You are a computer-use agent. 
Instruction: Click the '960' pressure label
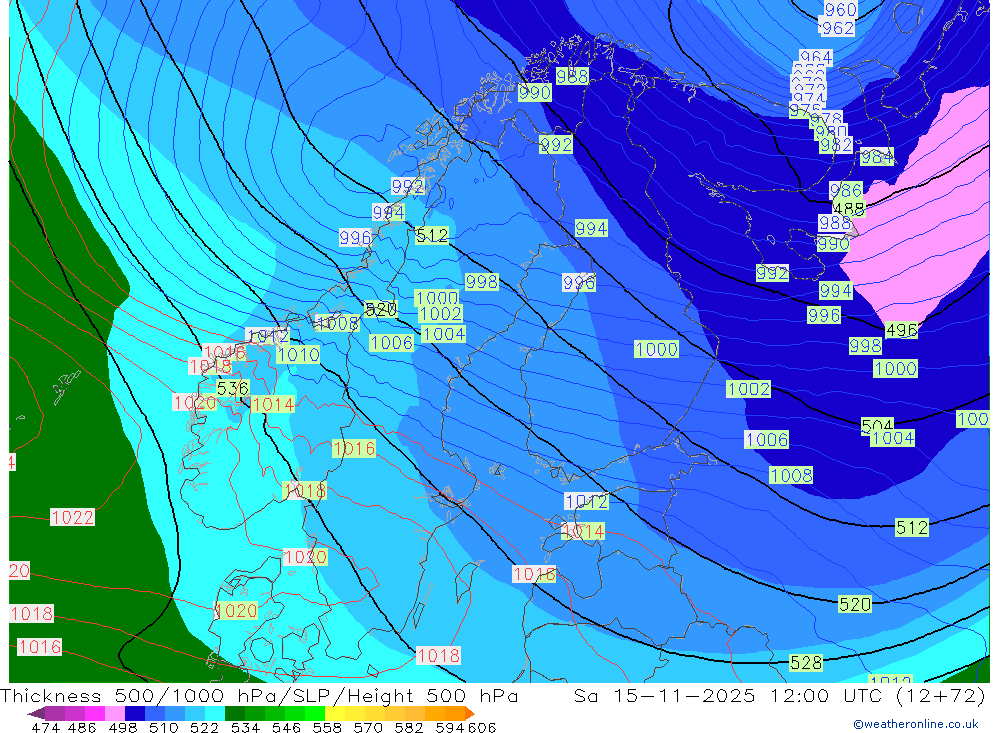(840, 10)
